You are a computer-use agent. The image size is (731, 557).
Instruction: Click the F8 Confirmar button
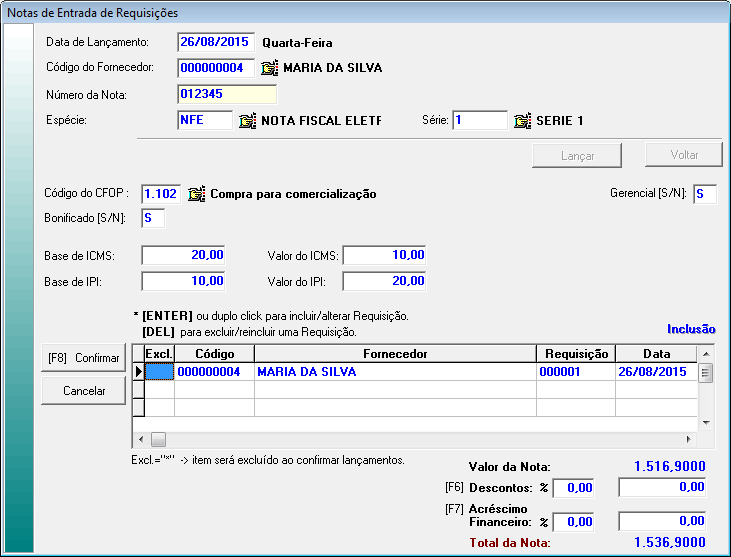click(x=83, y=358)
